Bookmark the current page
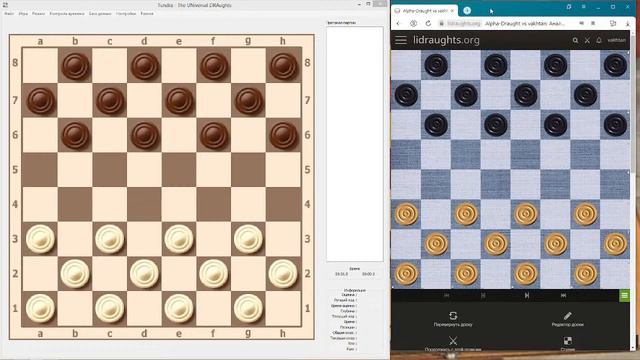This screenshot has width=640, height=360. pyautogui.click(x=593, y=24)
